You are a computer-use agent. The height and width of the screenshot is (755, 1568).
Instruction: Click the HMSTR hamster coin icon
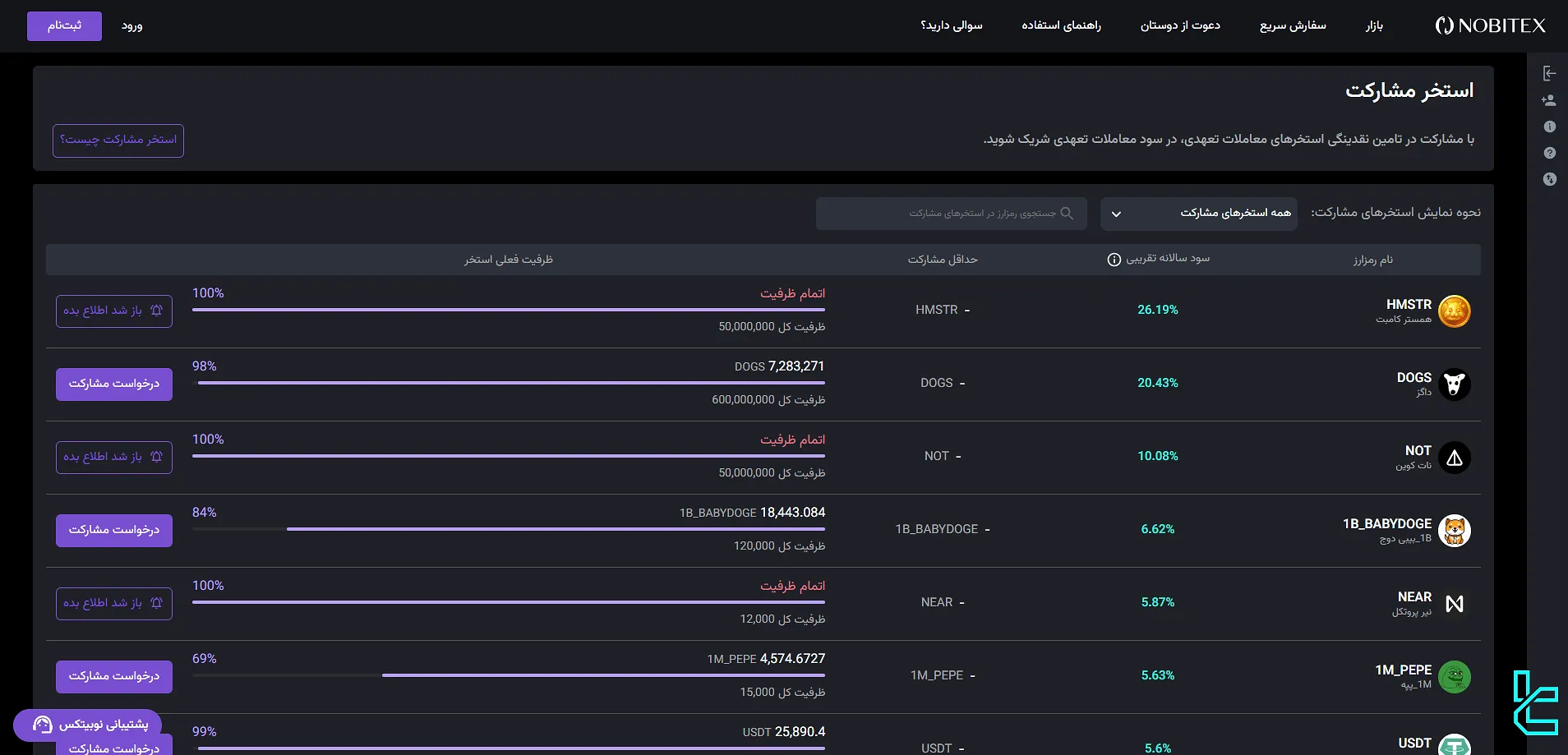[1455, 311]
